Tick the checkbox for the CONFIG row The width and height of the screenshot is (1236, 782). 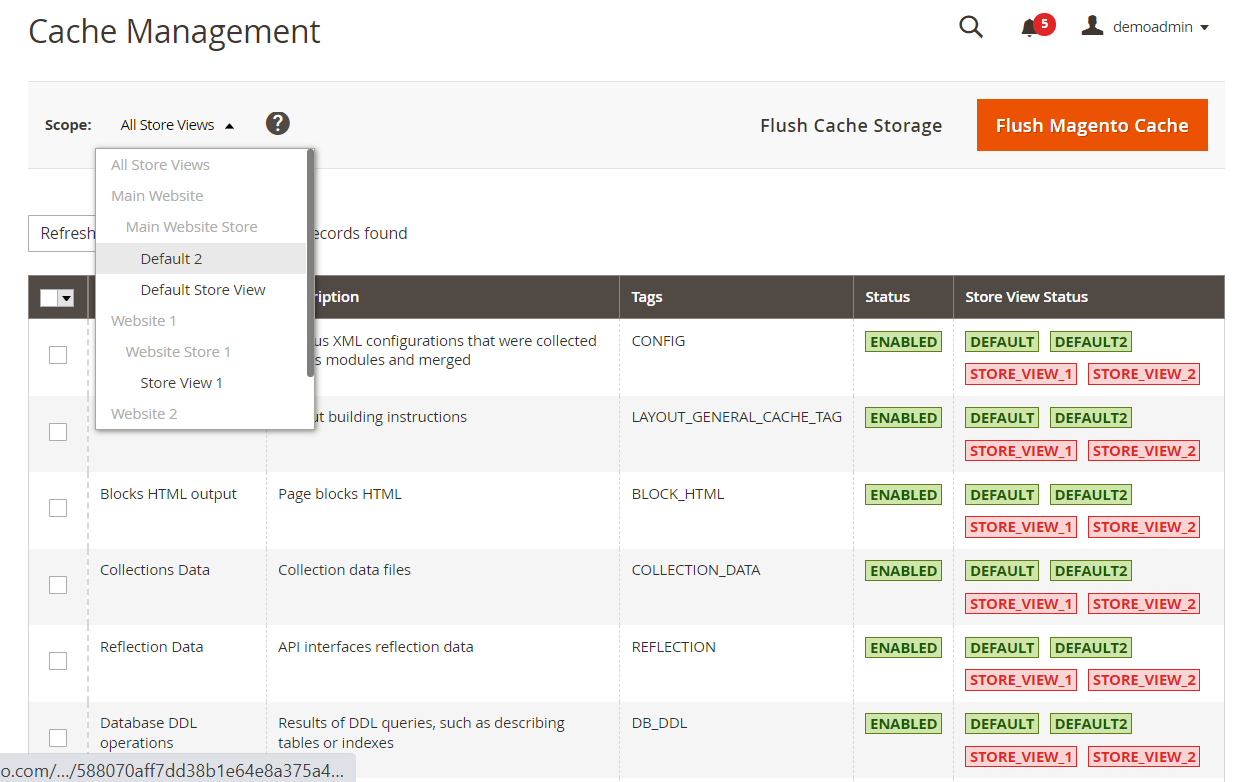coord(58,355)
